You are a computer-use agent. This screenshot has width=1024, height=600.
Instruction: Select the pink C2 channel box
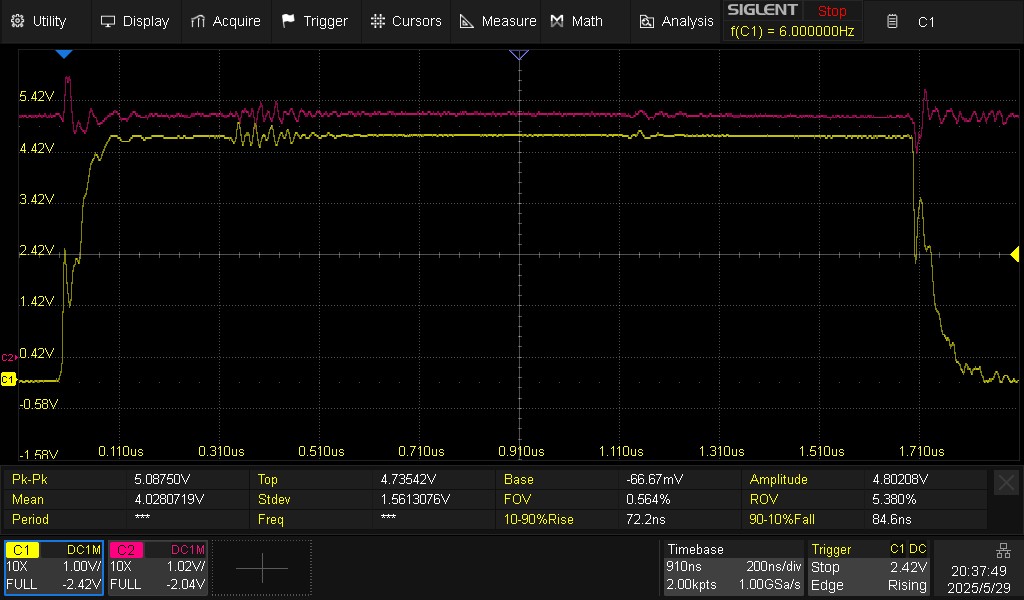pos(157,567)
